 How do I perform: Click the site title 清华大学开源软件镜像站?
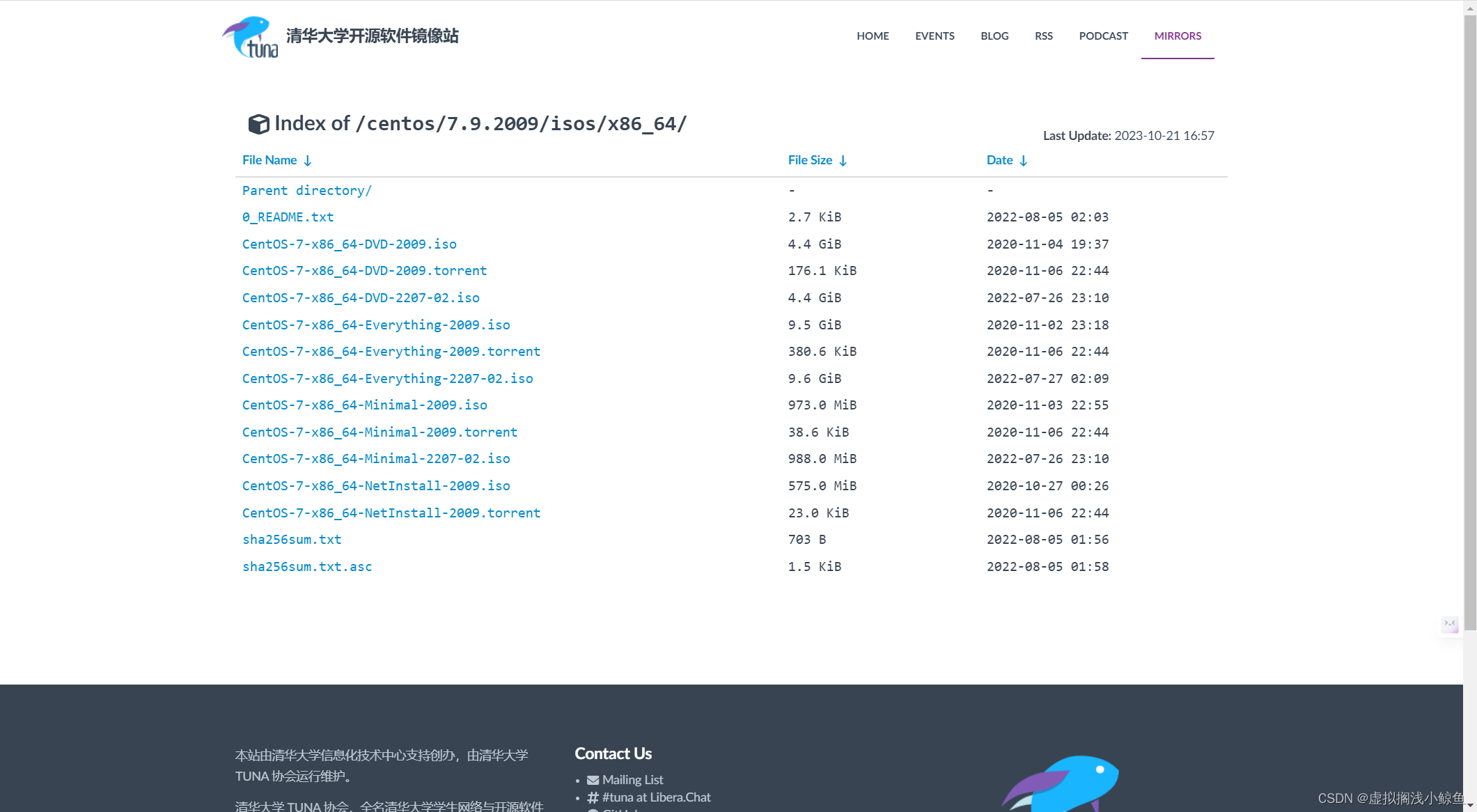click(x=372, y=36)
